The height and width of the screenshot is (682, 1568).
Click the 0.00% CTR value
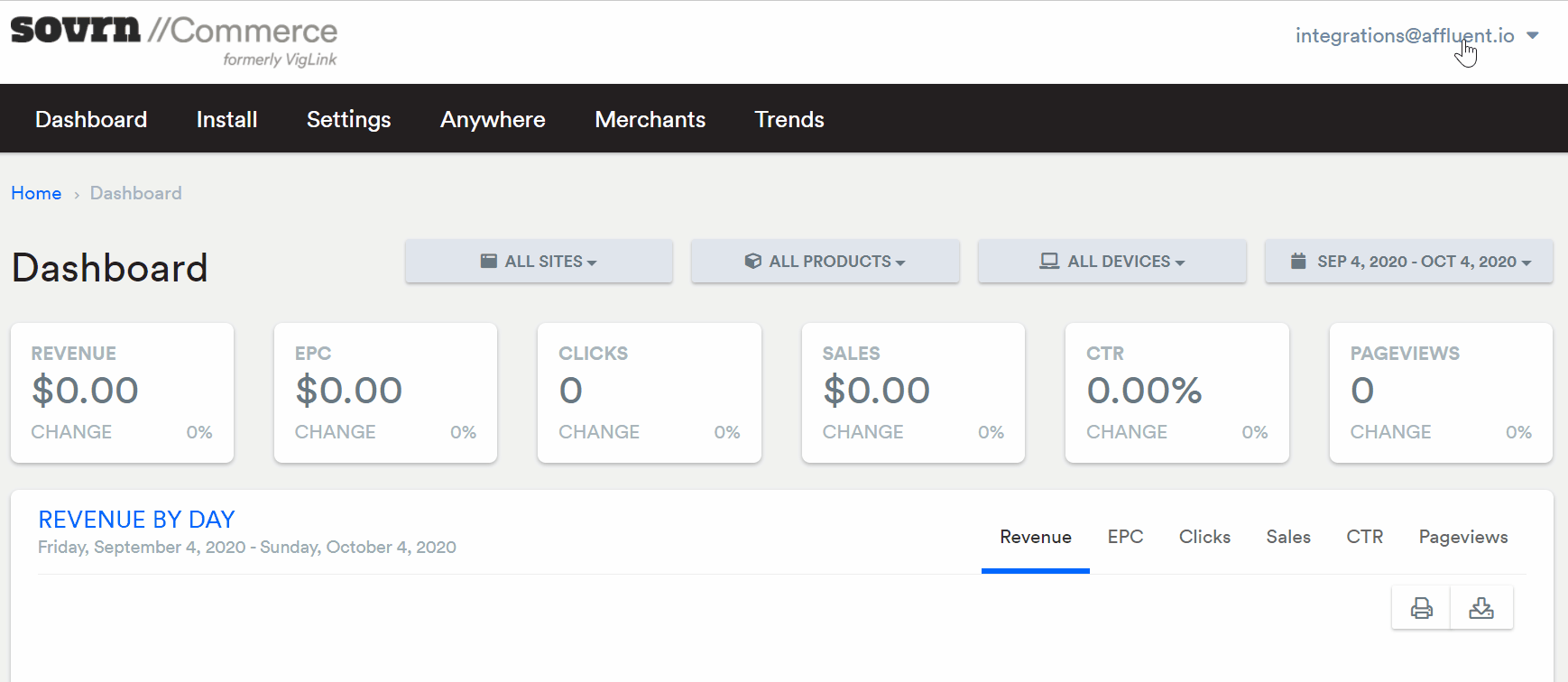click(x=1144, y=391)
